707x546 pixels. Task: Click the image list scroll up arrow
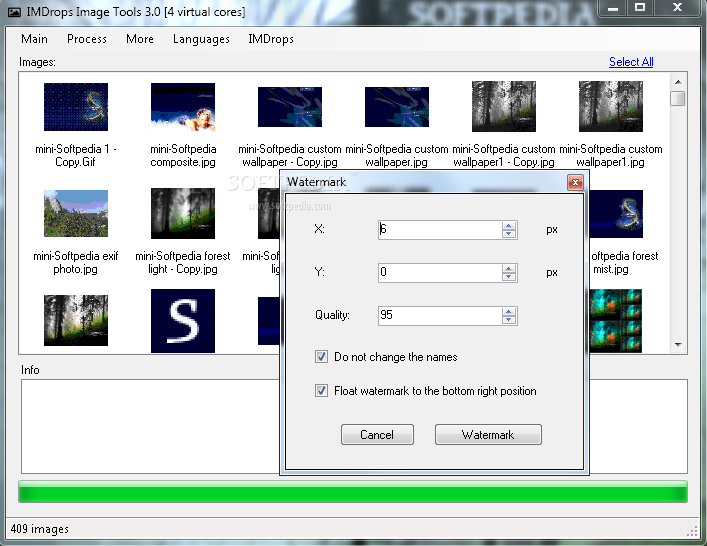pos(678,82)
